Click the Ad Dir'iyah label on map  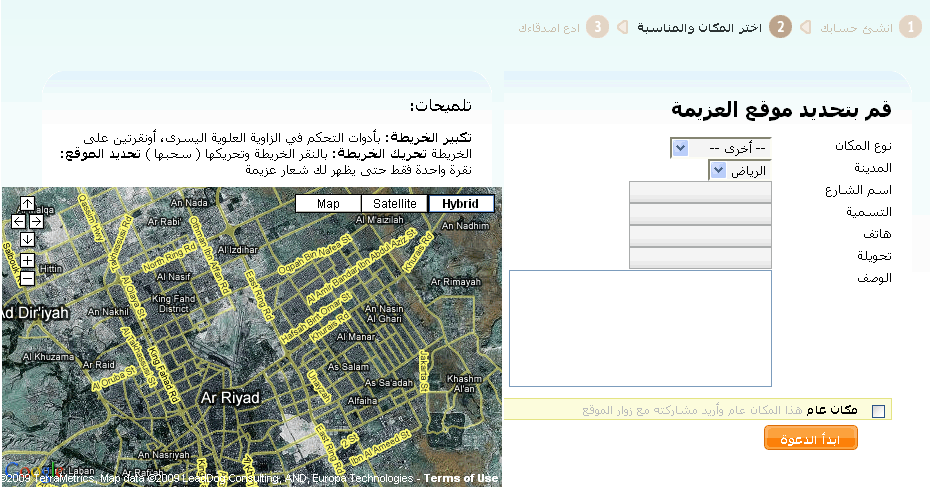point(36,313)
